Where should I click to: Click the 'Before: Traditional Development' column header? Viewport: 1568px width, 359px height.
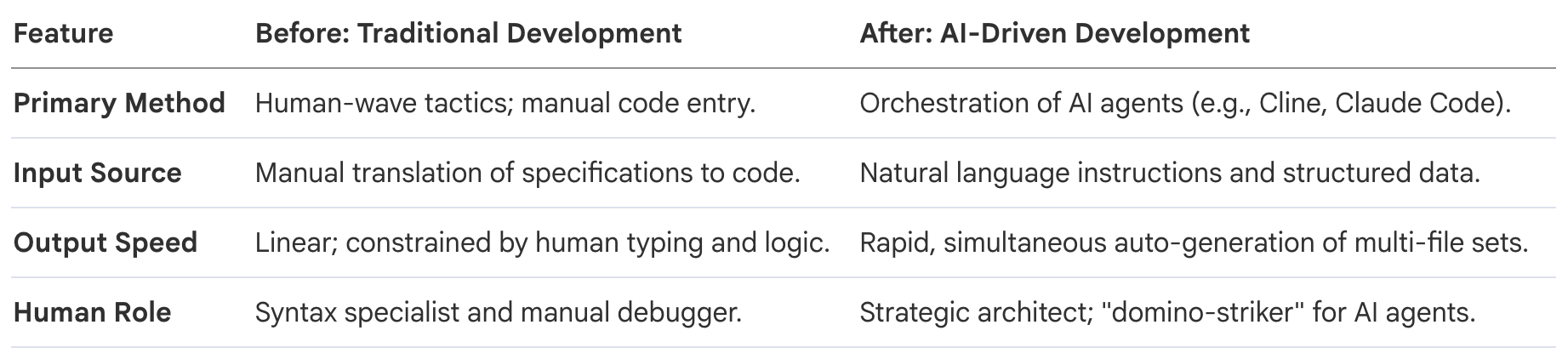[x=468, y=34]
